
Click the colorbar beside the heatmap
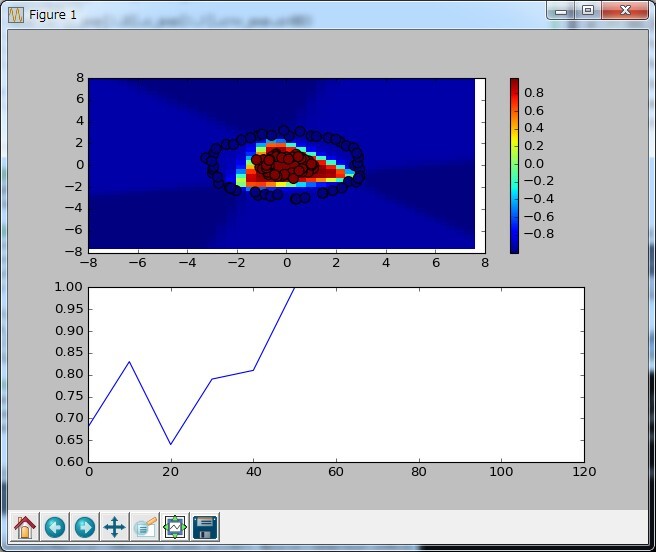(514, 166)
